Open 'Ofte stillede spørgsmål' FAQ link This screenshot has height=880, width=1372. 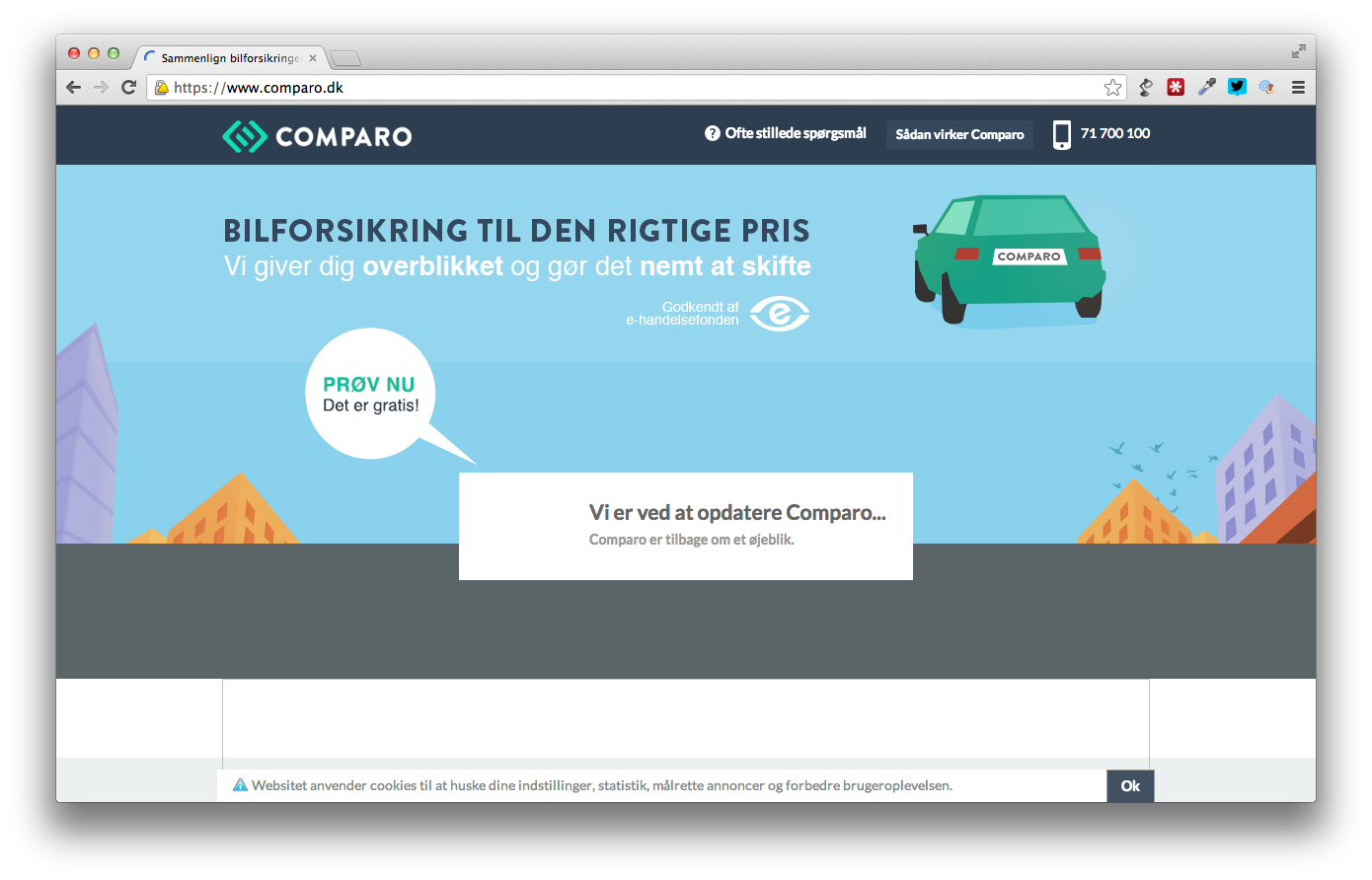(x=786, y=133)
